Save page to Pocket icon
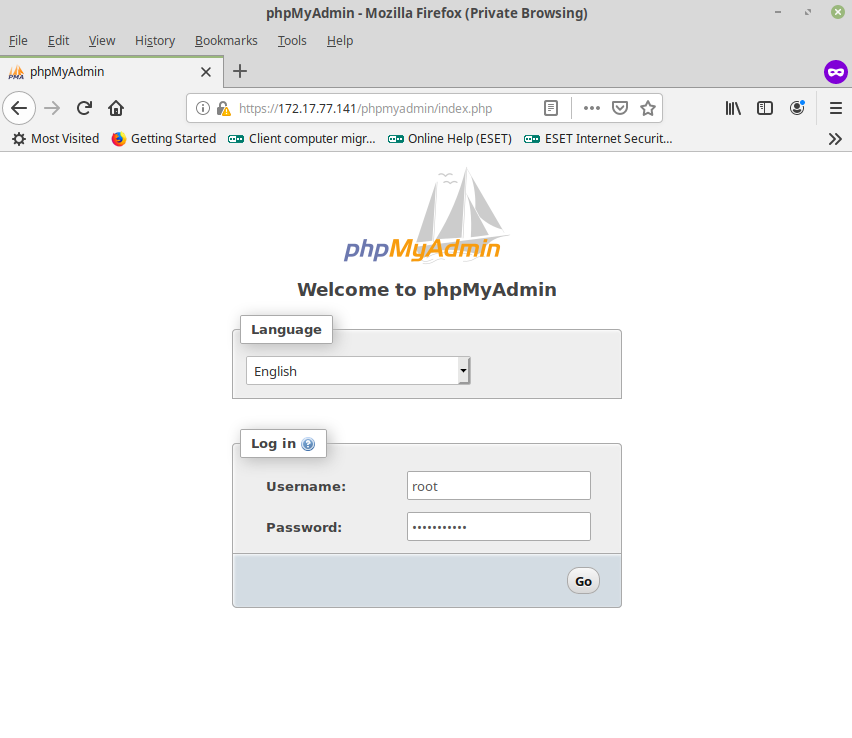852x738 pixels. point(620,109)
